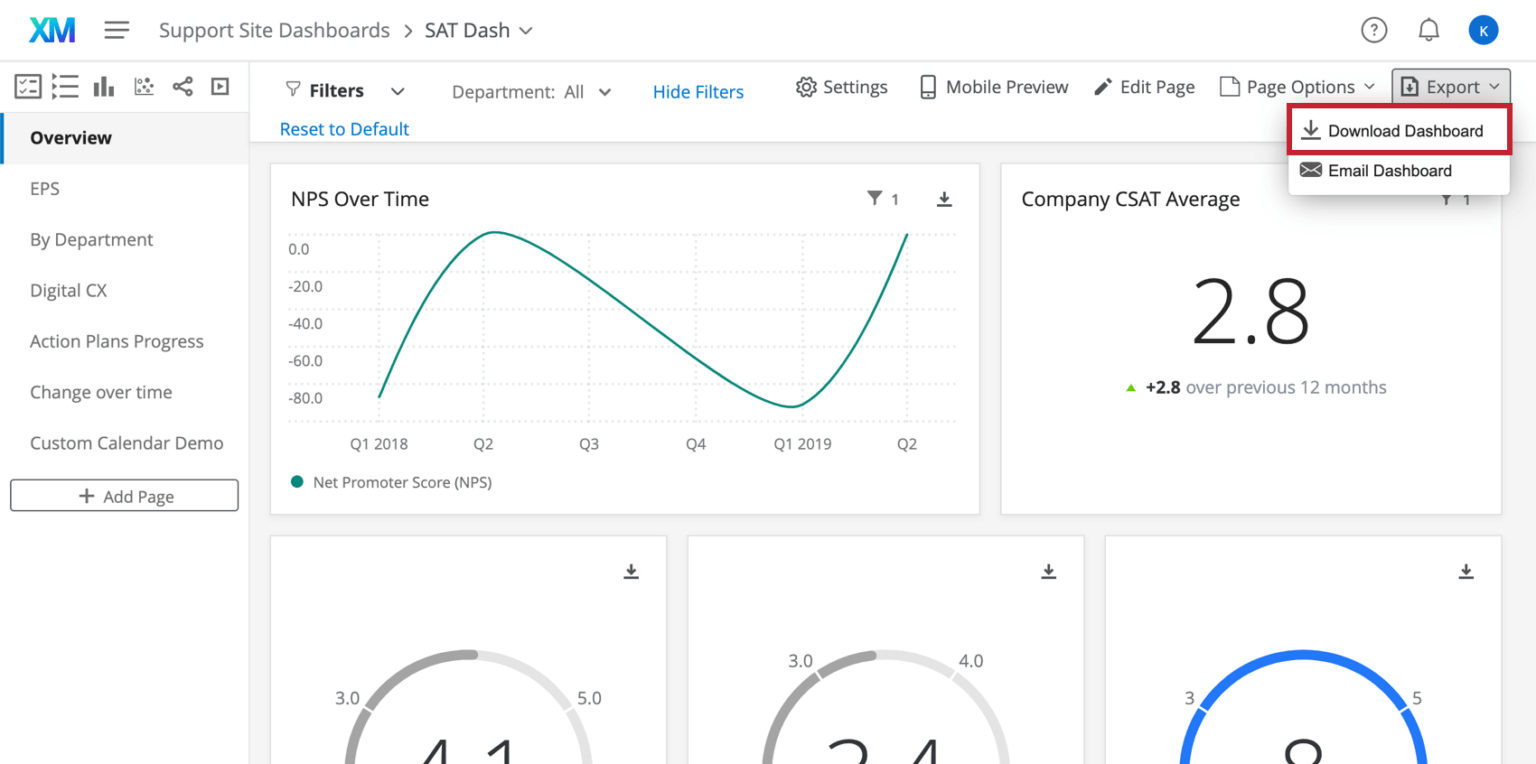Hide Filters on the dashboard
The image size is (1536, 764).
tap(698, 91)
